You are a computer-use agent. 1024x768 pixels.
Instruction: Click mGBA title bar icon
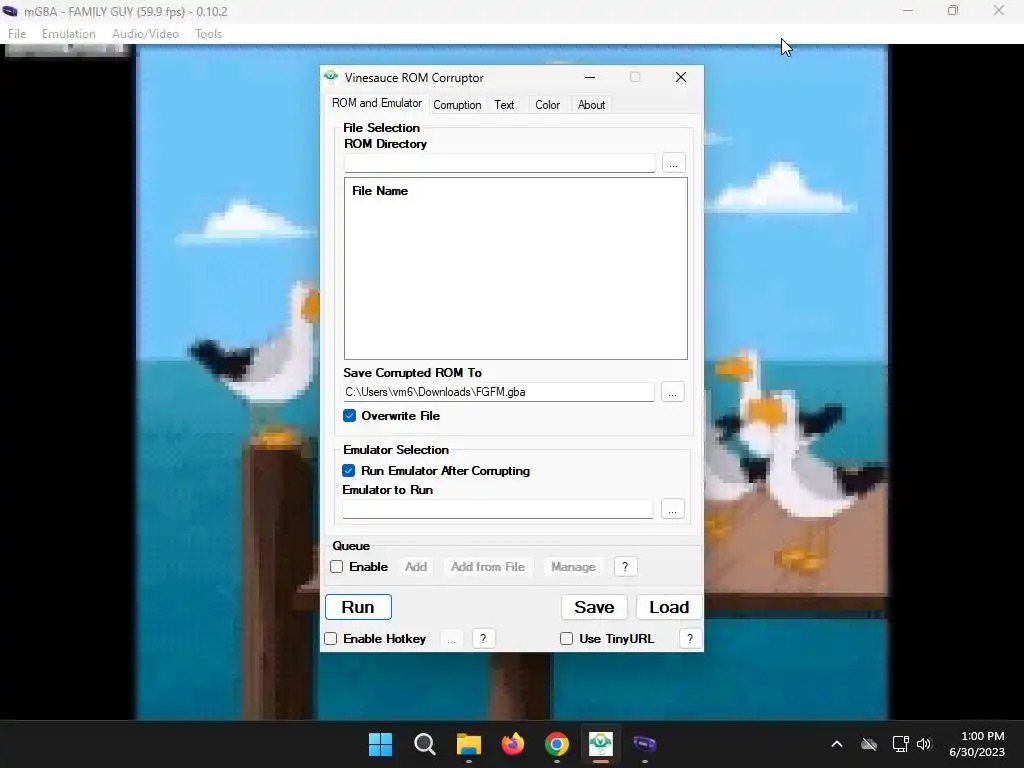10,11
